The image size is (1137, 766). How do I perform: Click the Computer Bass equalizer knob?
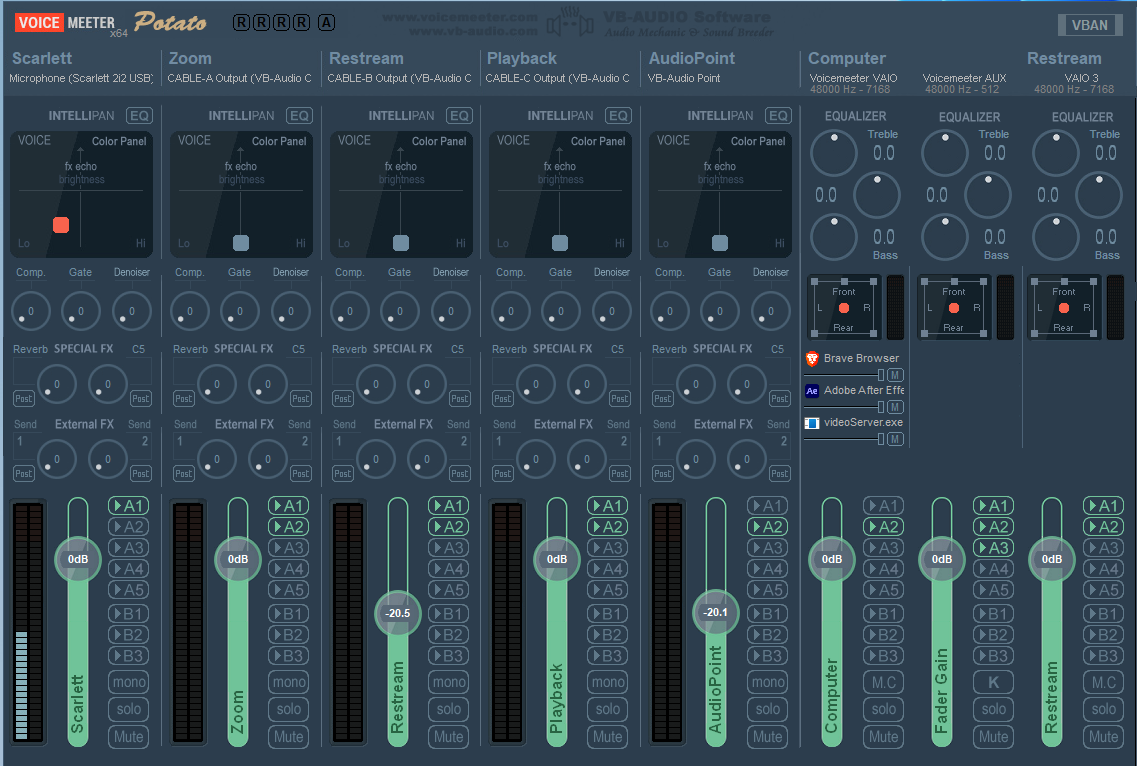pos(834,237)
